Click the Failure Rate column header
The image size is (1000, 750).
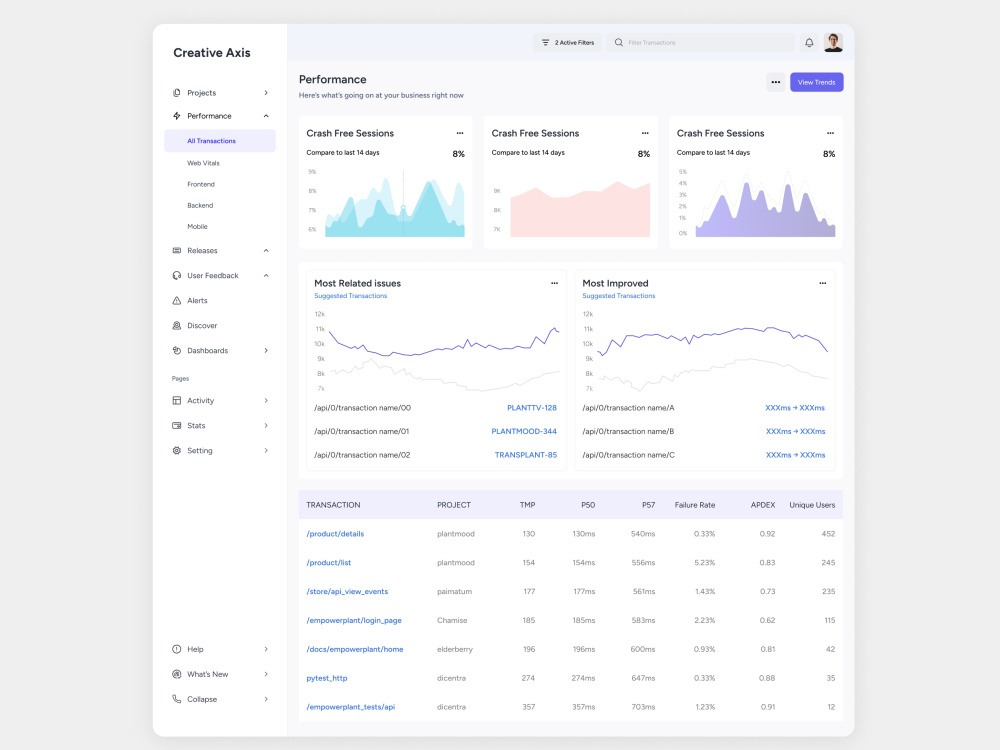click(695, 505)
